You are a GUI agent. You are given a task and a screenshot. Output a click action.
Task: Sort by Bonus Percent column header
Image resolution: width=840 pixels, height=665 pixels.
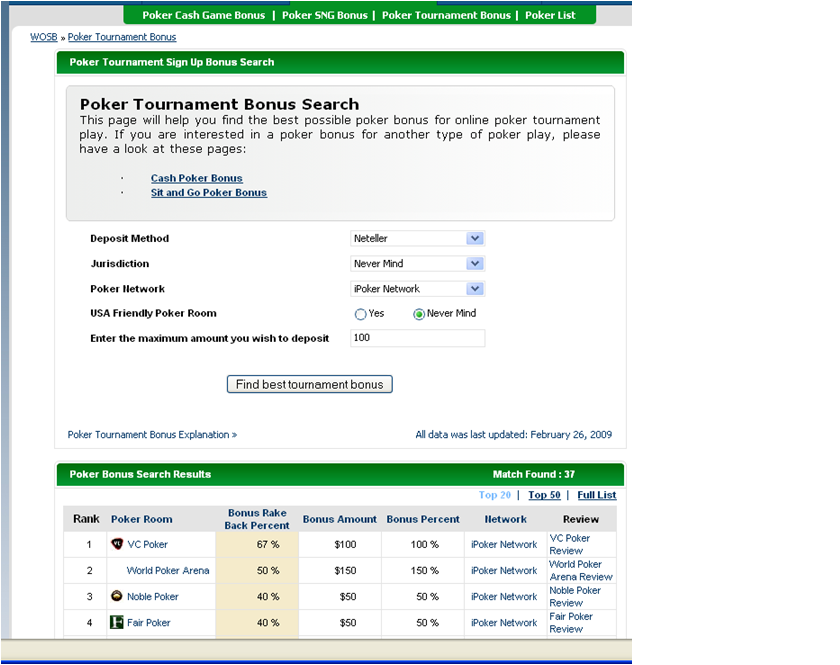tap(423, 519)
